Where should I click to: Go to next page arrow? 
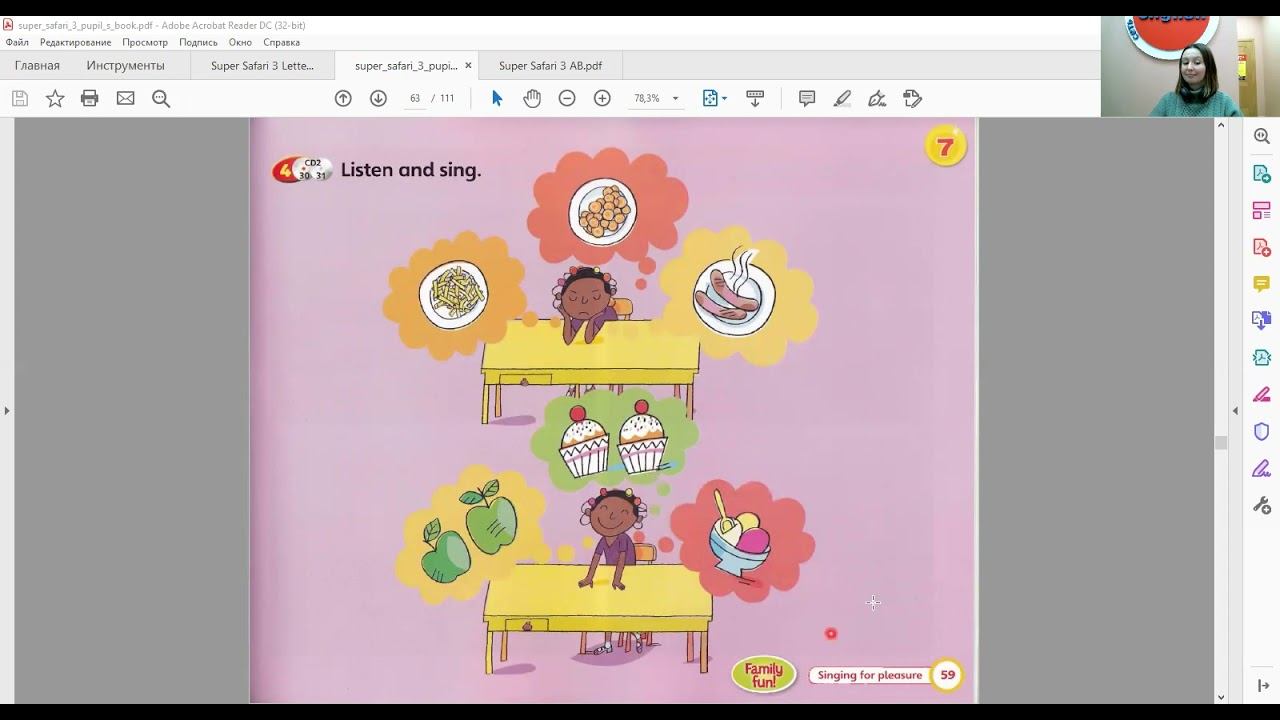[378, 98]
